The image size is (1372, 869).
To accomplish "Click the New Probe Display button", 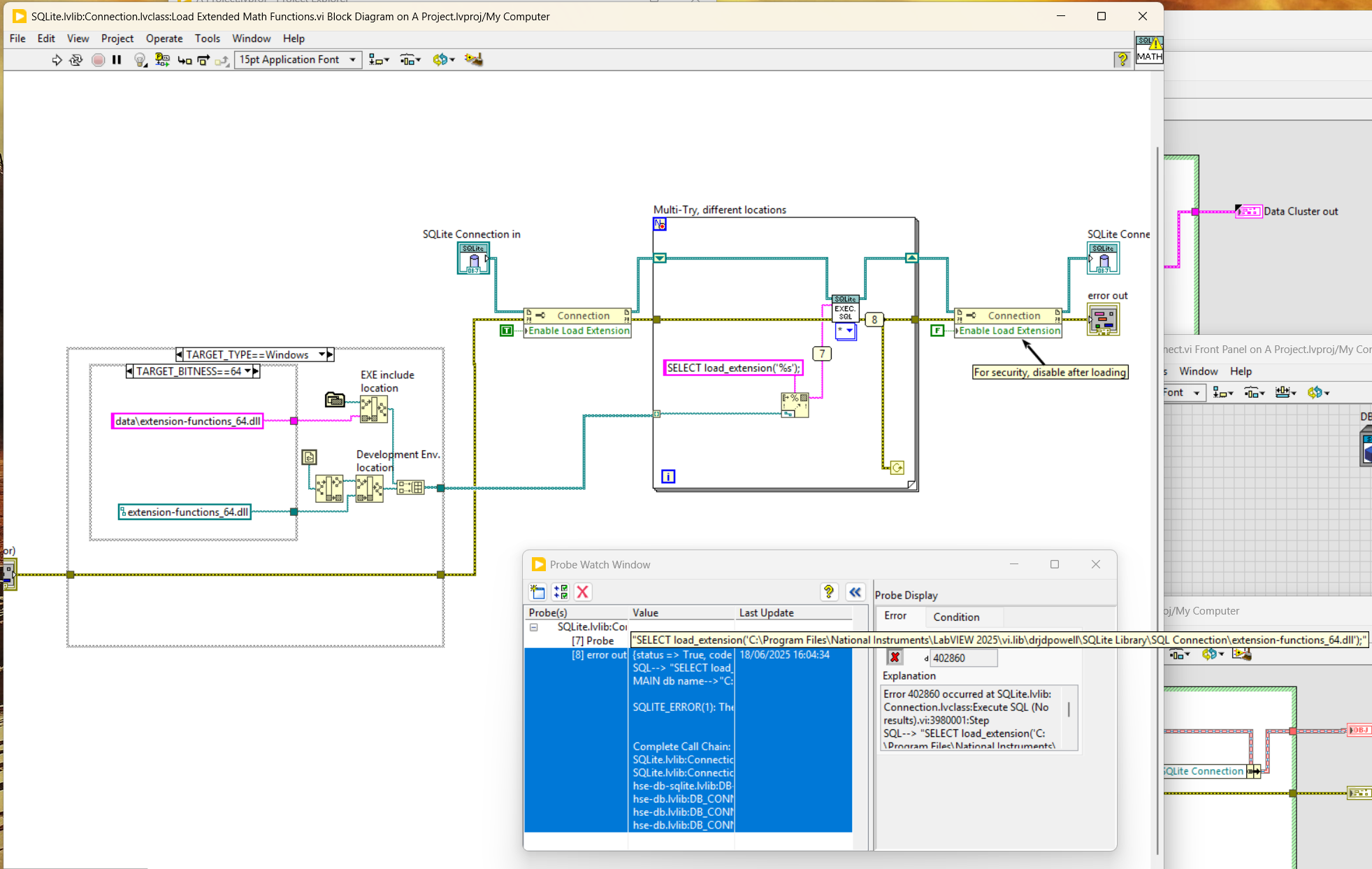I will coord(537,592).
